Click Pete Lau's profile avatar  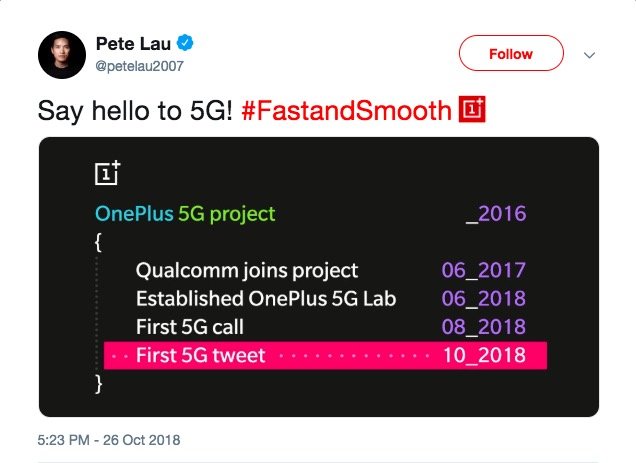coord(62,55)
